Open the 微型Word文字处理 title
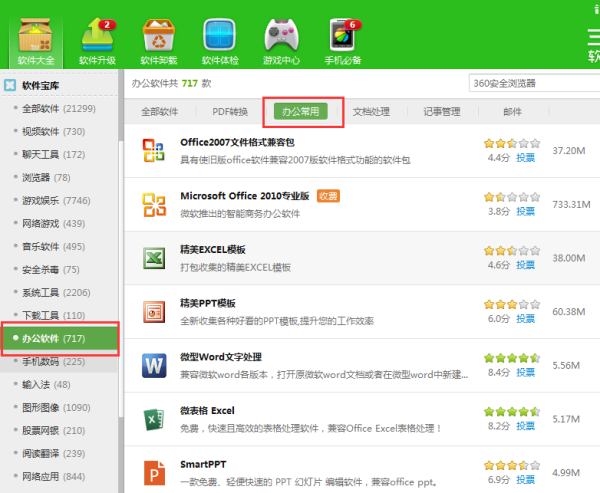This screenshot has height=493, width=600. click(221, 357)
